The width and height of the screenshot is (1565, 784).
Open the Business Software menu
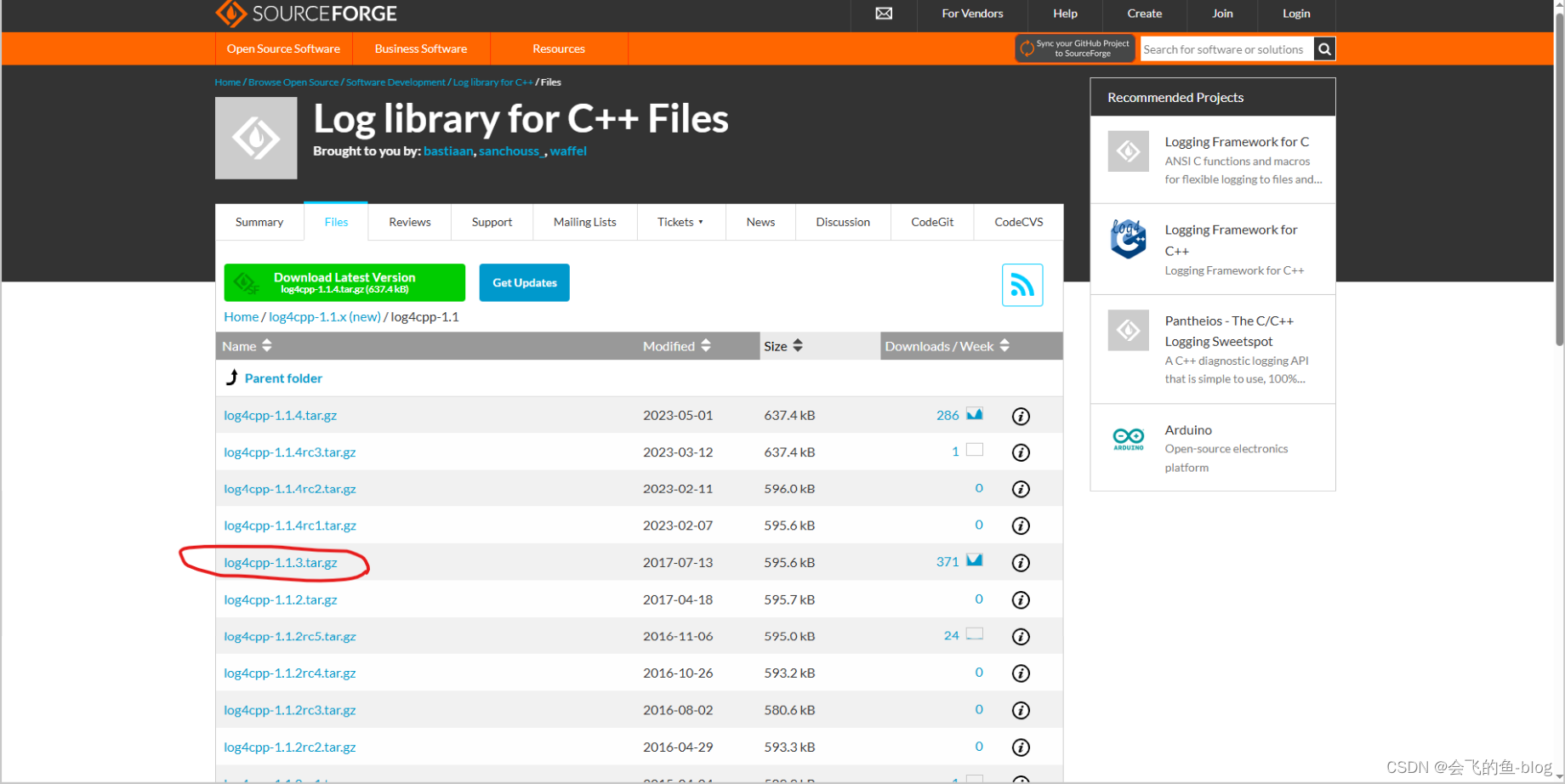point(421,48)
